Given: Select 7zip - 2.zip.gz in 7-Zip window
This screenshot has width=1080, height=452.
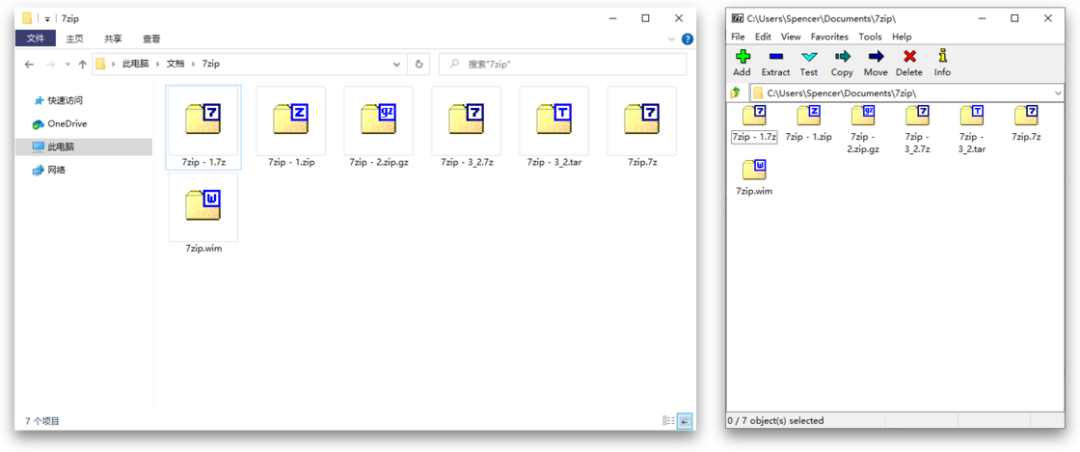Looking at the screenshot, I should point(863,130).
